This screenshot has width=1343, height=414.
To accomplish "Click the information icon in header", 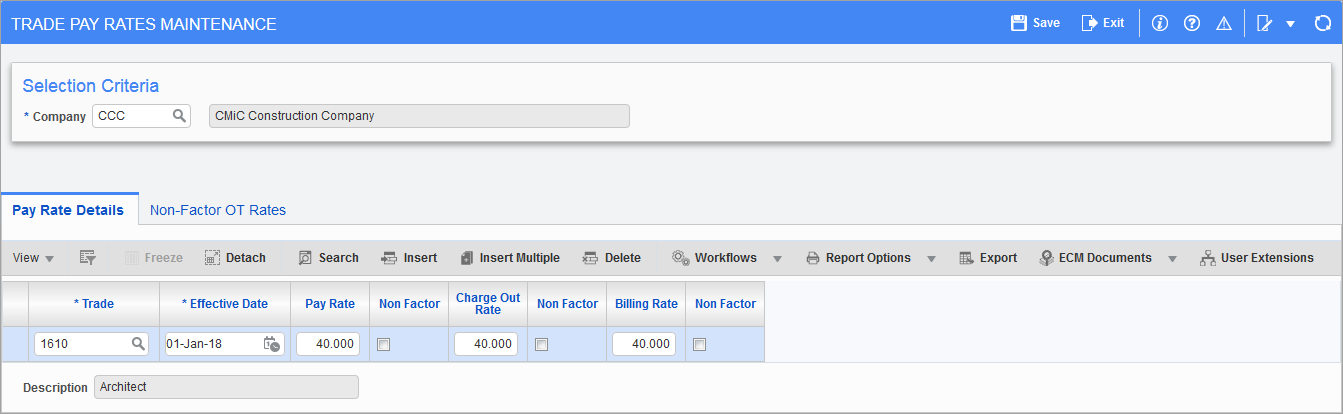I will pyautogui.click(x=1160, y=23).
